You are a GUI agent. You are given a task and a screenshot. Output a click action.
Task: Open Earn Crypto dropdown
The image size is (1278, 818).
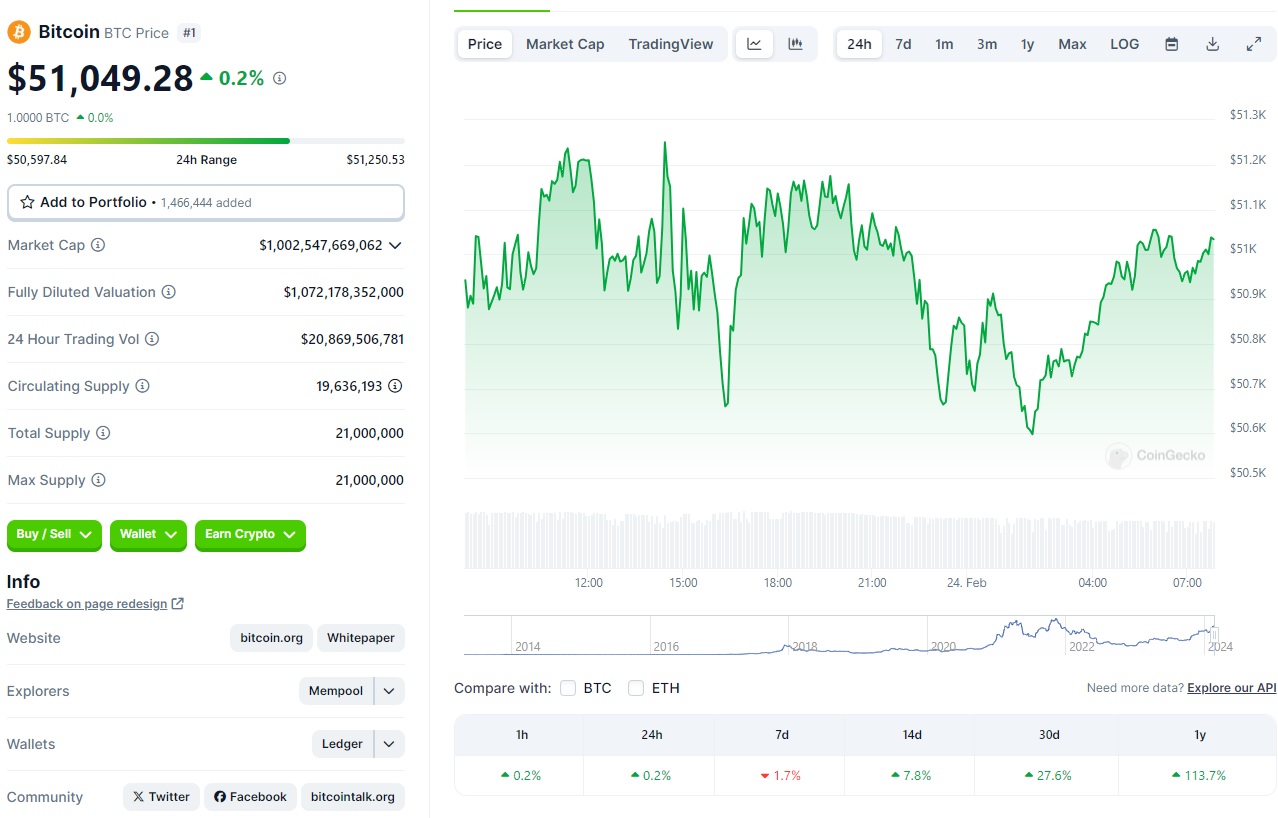[250, 535]
